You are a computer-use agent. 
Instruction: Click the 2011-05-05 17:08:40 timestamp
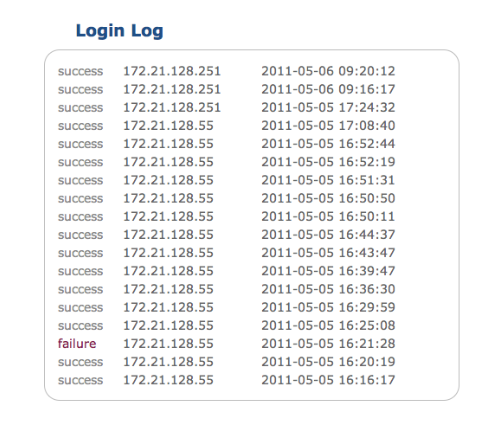328,126
